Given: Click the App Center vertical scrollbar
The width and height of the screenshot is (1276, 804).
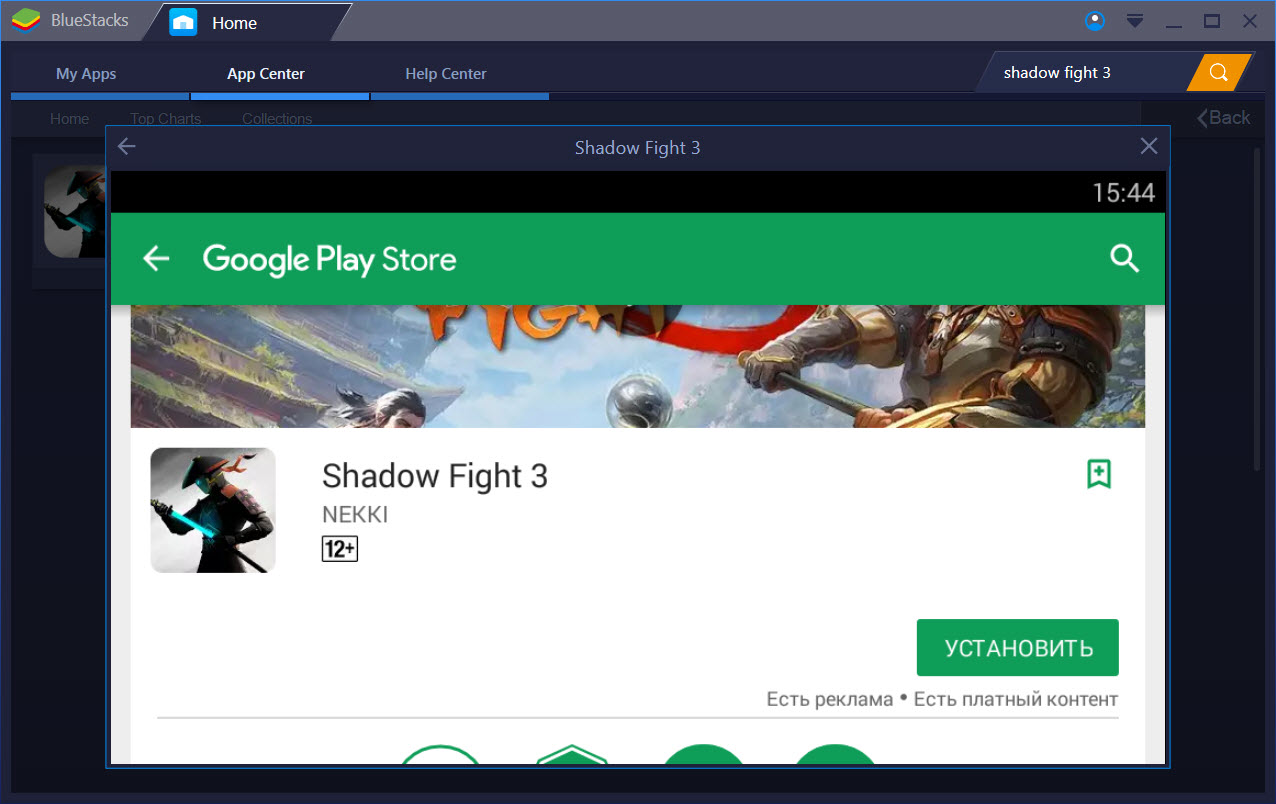Looking at the screenshot, I should click(x=1257, y=310).
